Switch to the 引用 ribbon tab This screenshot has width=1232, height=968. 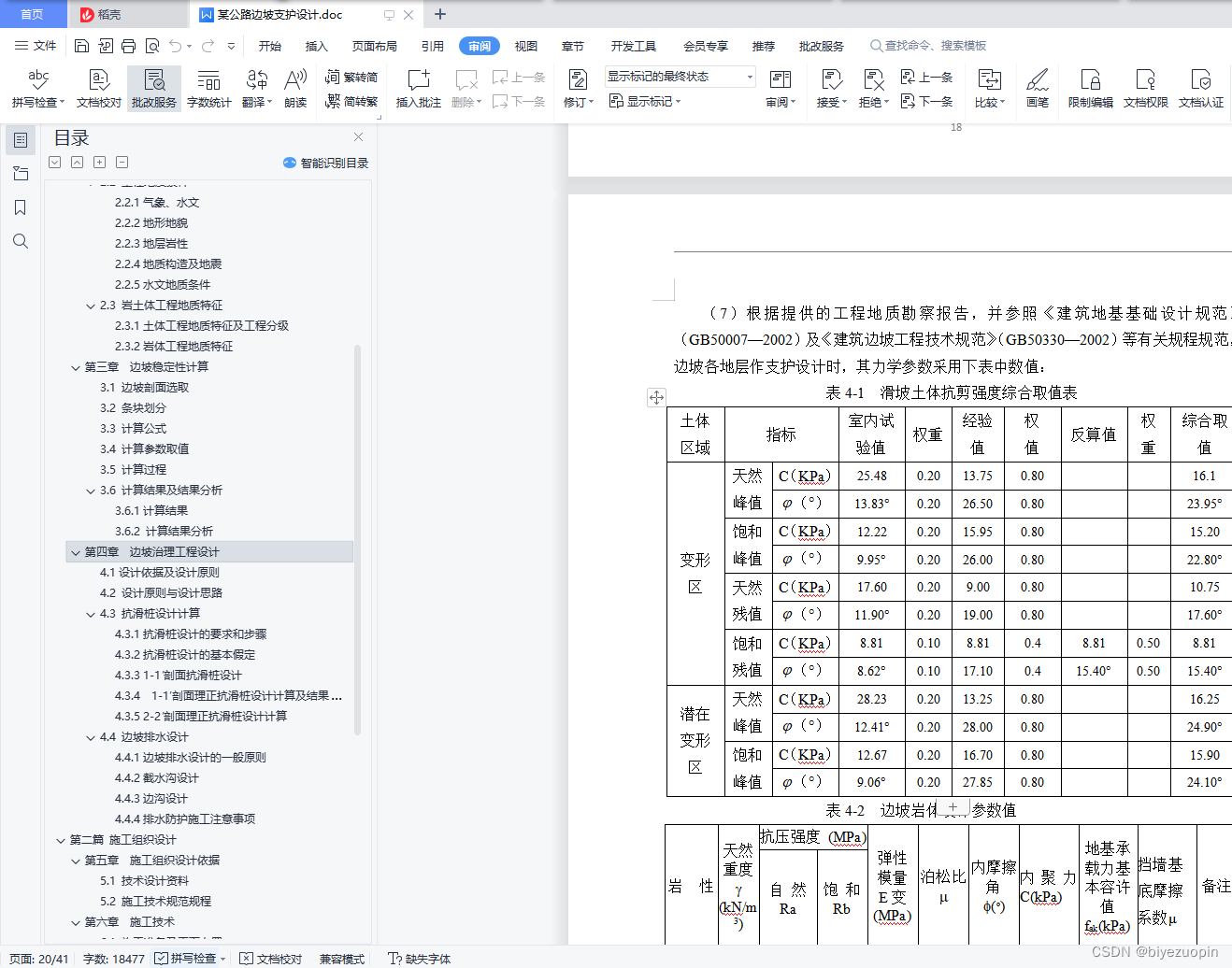tap(433, 46)
